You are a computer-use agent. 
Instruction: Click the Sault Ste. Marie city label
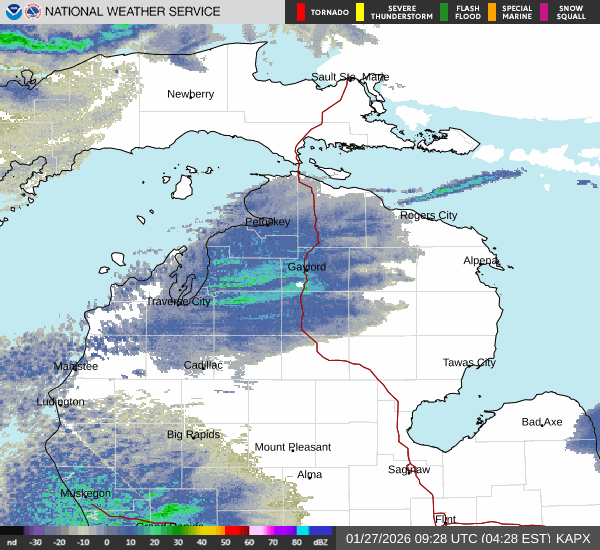pos(349,77)
